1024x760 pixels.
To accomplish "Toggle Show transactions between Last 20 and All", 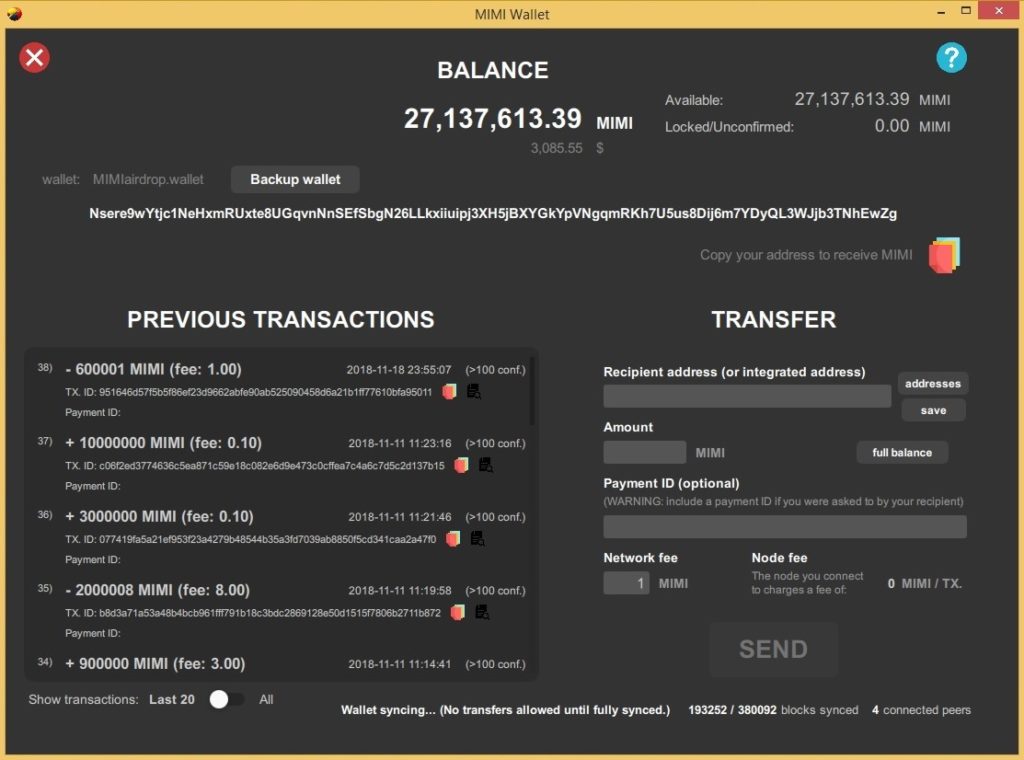I will (x=226, y=700).
